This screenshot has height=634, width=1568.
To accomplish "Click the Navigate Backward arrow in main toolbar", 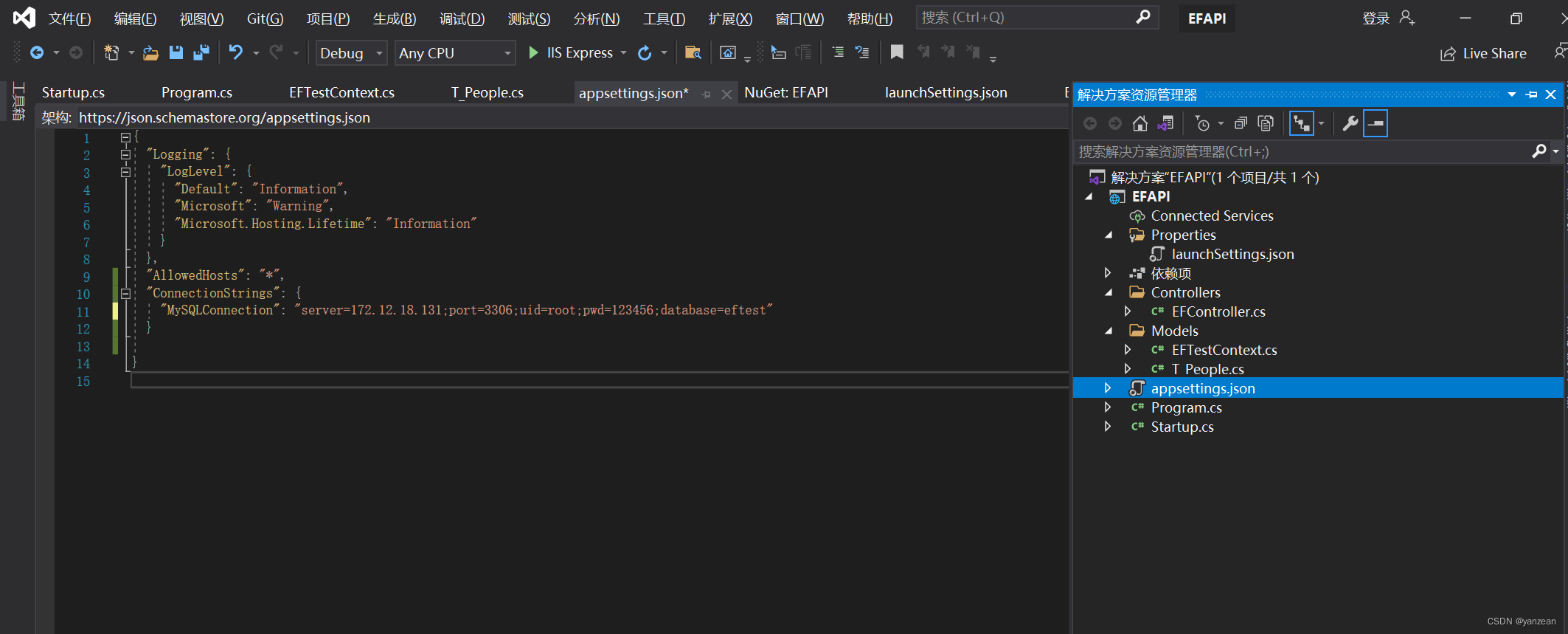I will click(36, 52).
